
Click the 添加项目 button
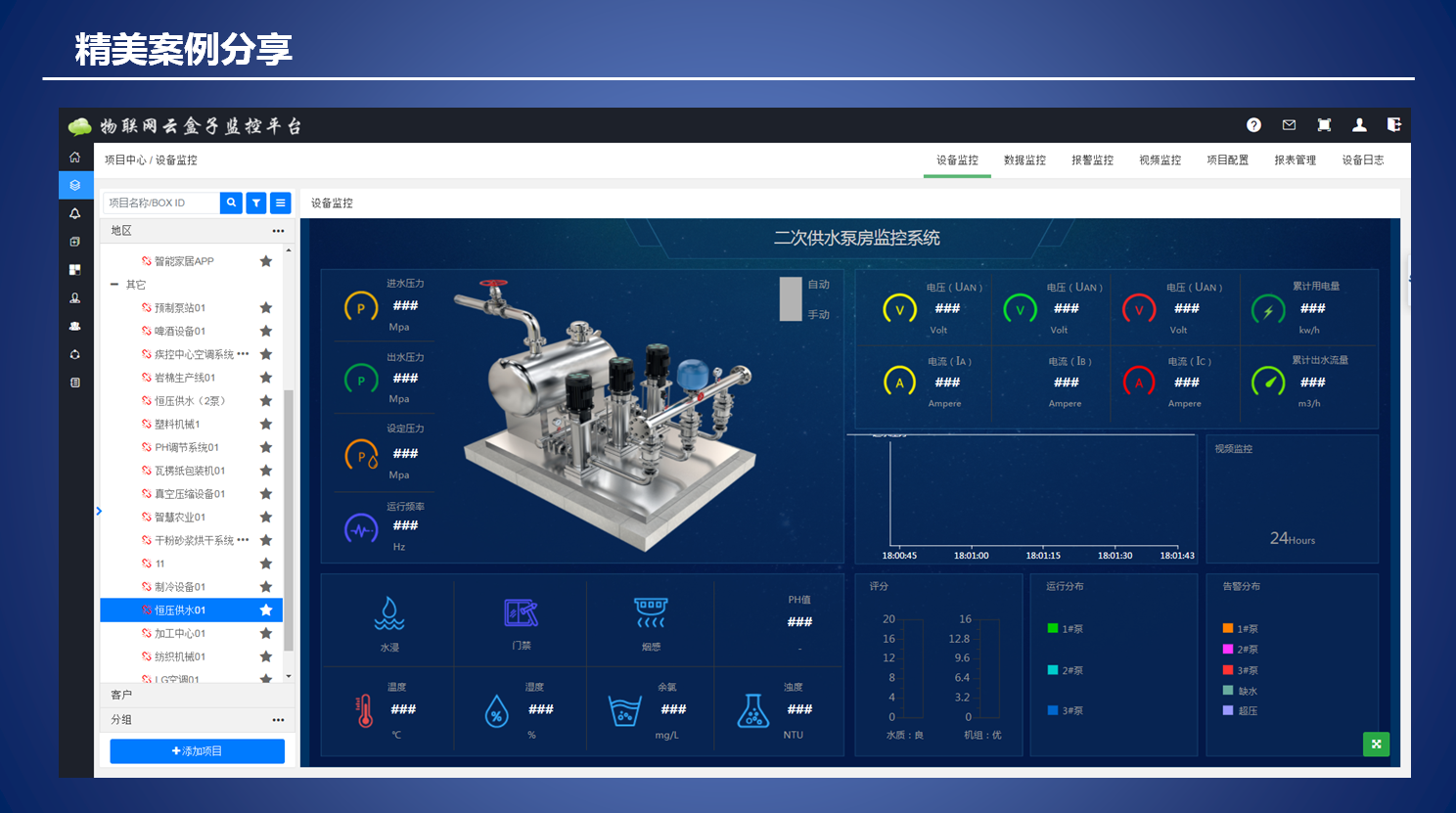[x=197, y=751]
